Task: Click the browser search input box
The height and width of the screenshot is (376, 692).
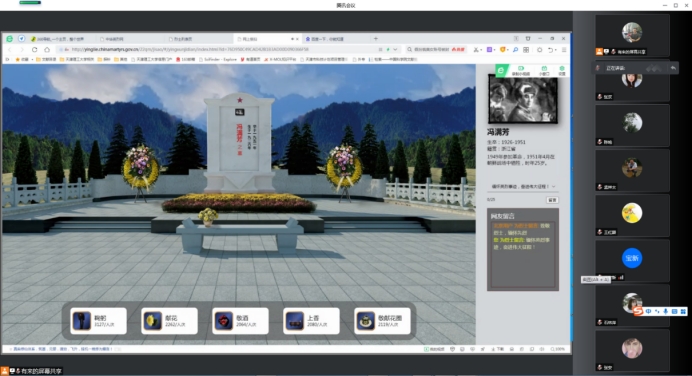Action: click(435, 49)
